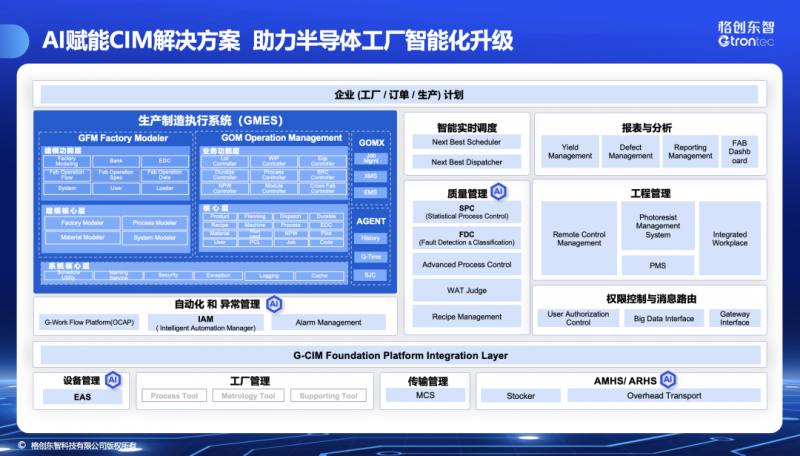This screenshot has width=800, height=456.
Task: Click the XMS box
Action: tap(371, 175)
